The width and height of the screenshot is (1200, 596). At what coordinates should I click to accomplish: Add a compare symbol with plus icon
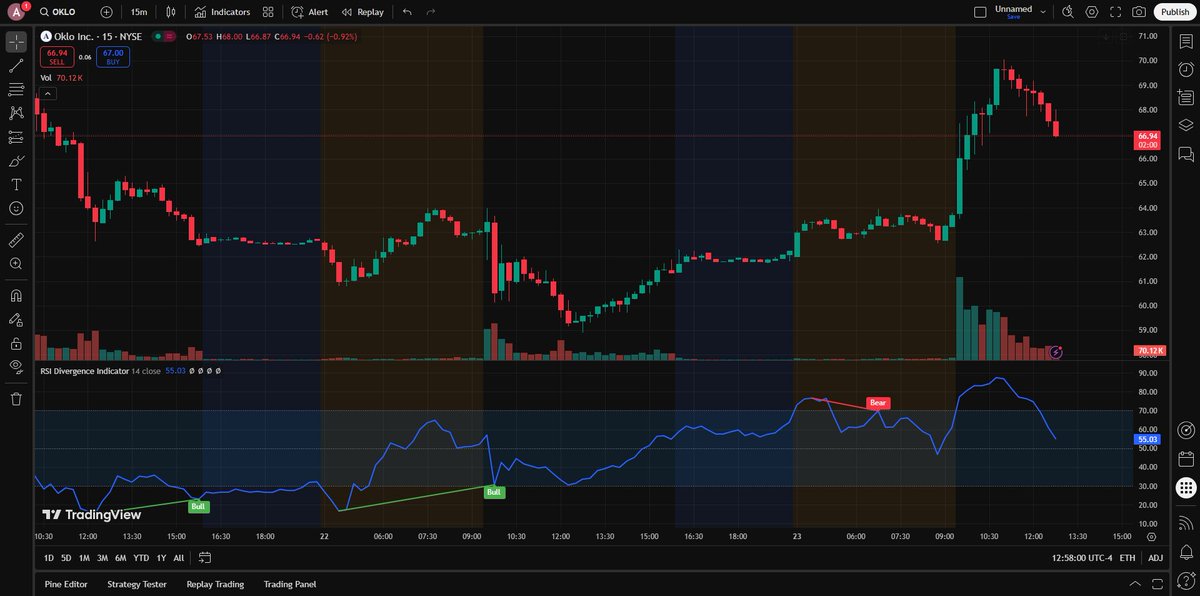click(x=107, y=12)
